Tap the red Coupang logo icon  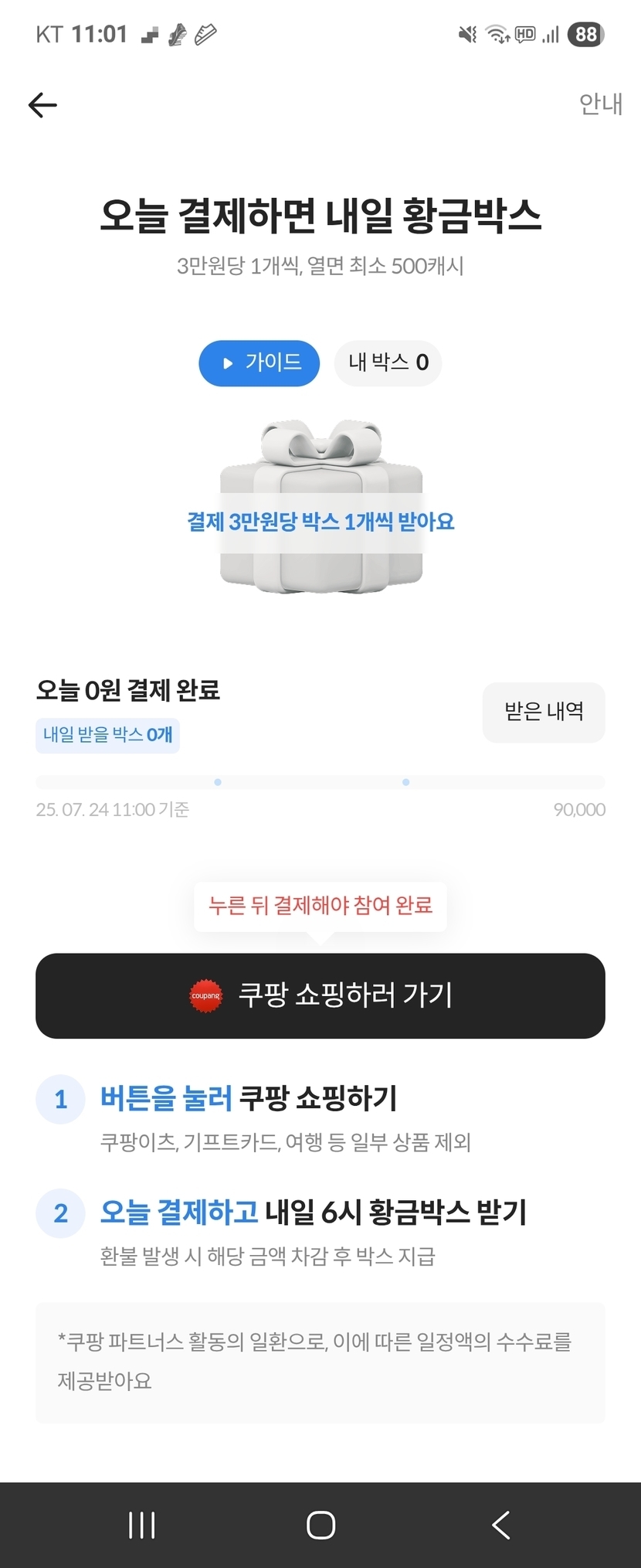click(205, 995)
